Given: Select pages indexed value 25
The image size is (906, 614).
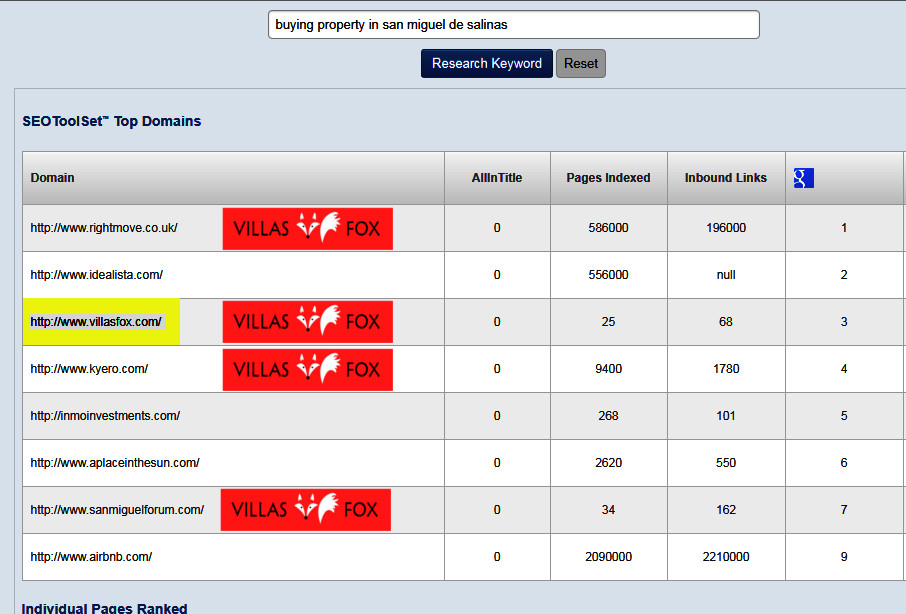Looking at the screenshot, I should (608, 322).
